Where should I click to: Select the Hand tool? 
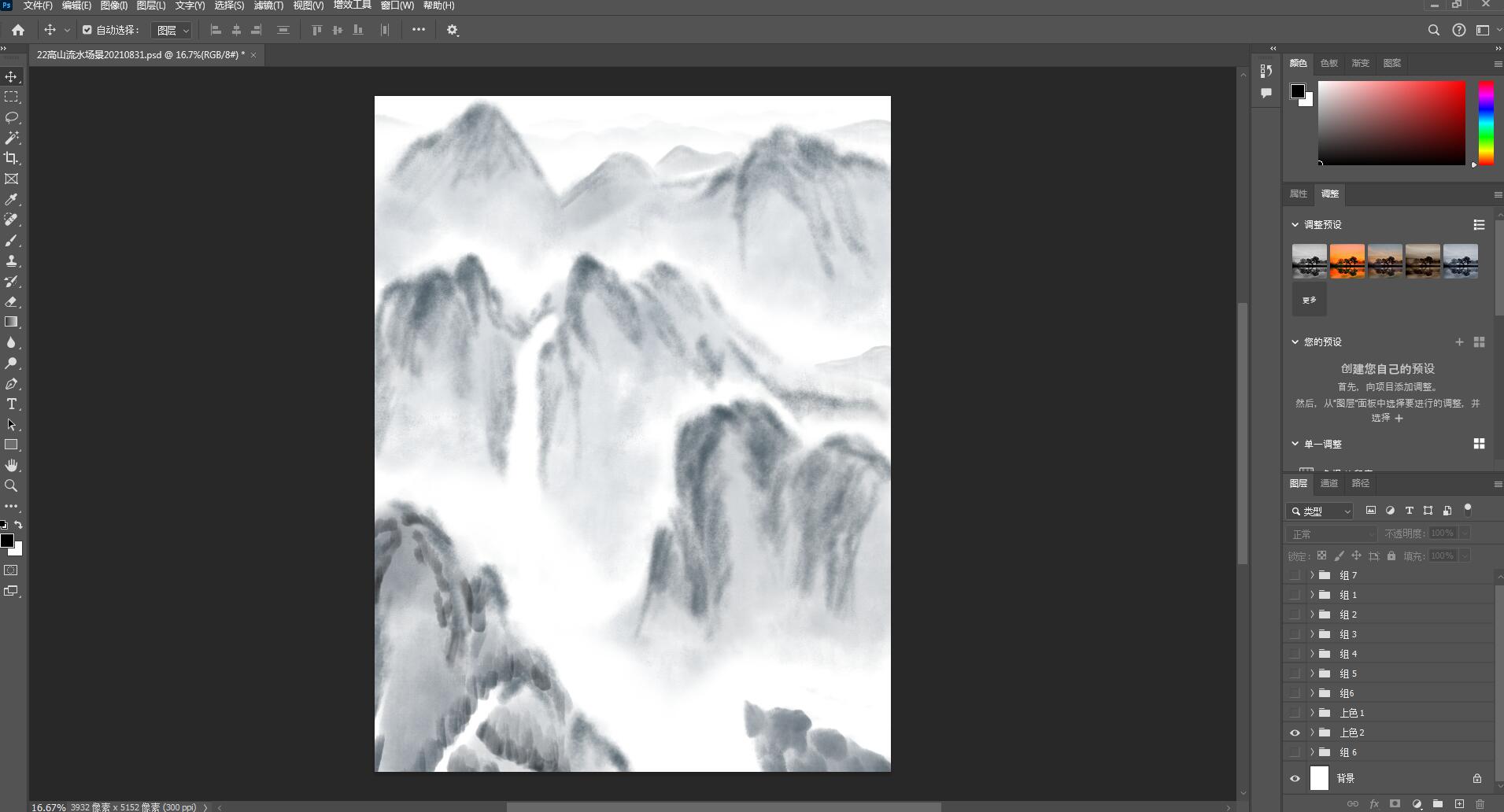pos(11,466)
